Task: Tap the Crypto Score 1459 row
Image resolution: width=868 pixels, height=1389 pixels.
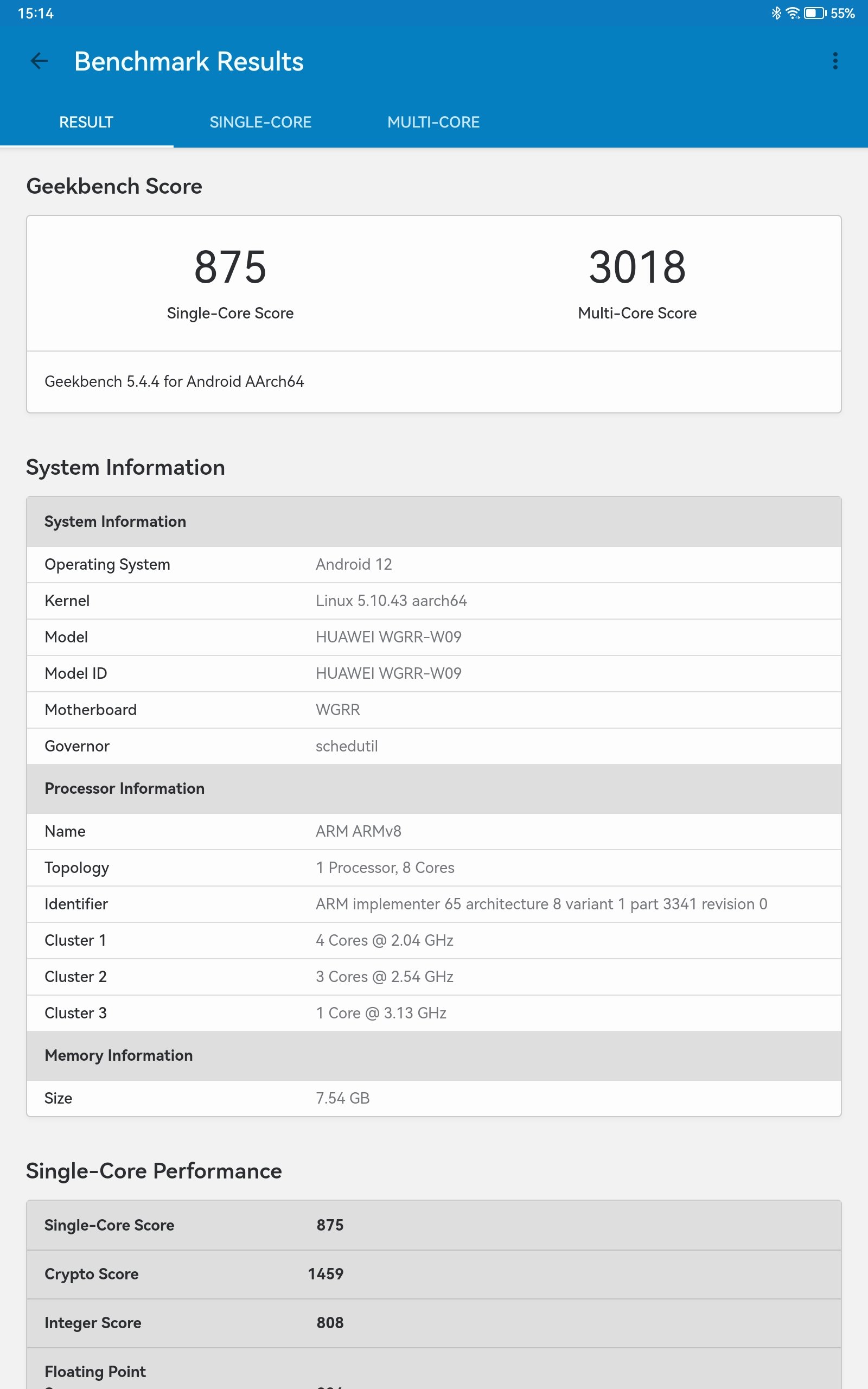Action: tap(434, 1274)
